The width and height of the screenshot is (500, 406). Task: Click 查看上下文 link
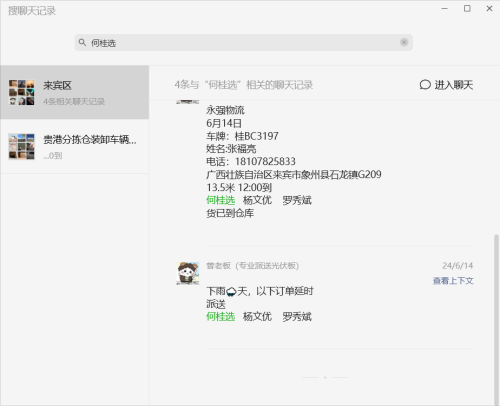(x=453, y=281)
